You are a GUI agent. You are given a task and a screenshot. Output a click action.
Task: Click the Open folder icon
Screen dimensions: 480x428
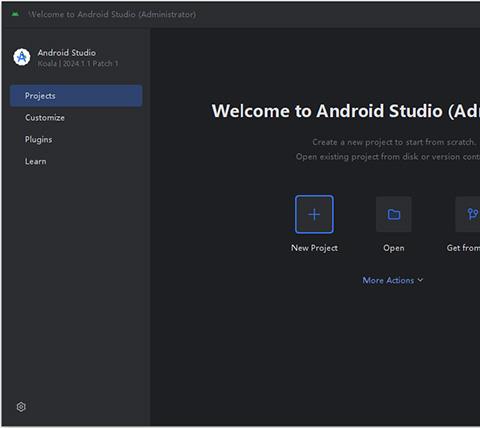point(394,214)
